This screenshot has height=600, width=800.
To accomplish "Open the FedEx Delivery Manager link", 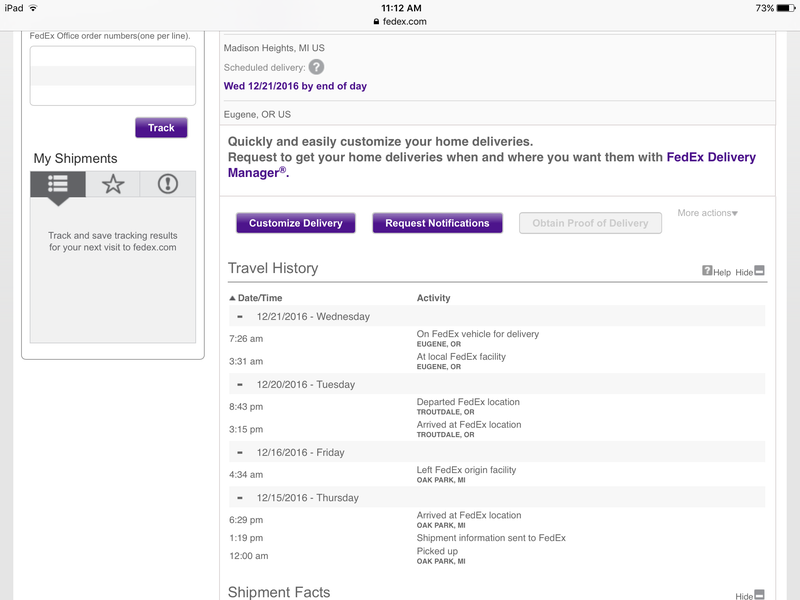I will [x=491, y=165].
